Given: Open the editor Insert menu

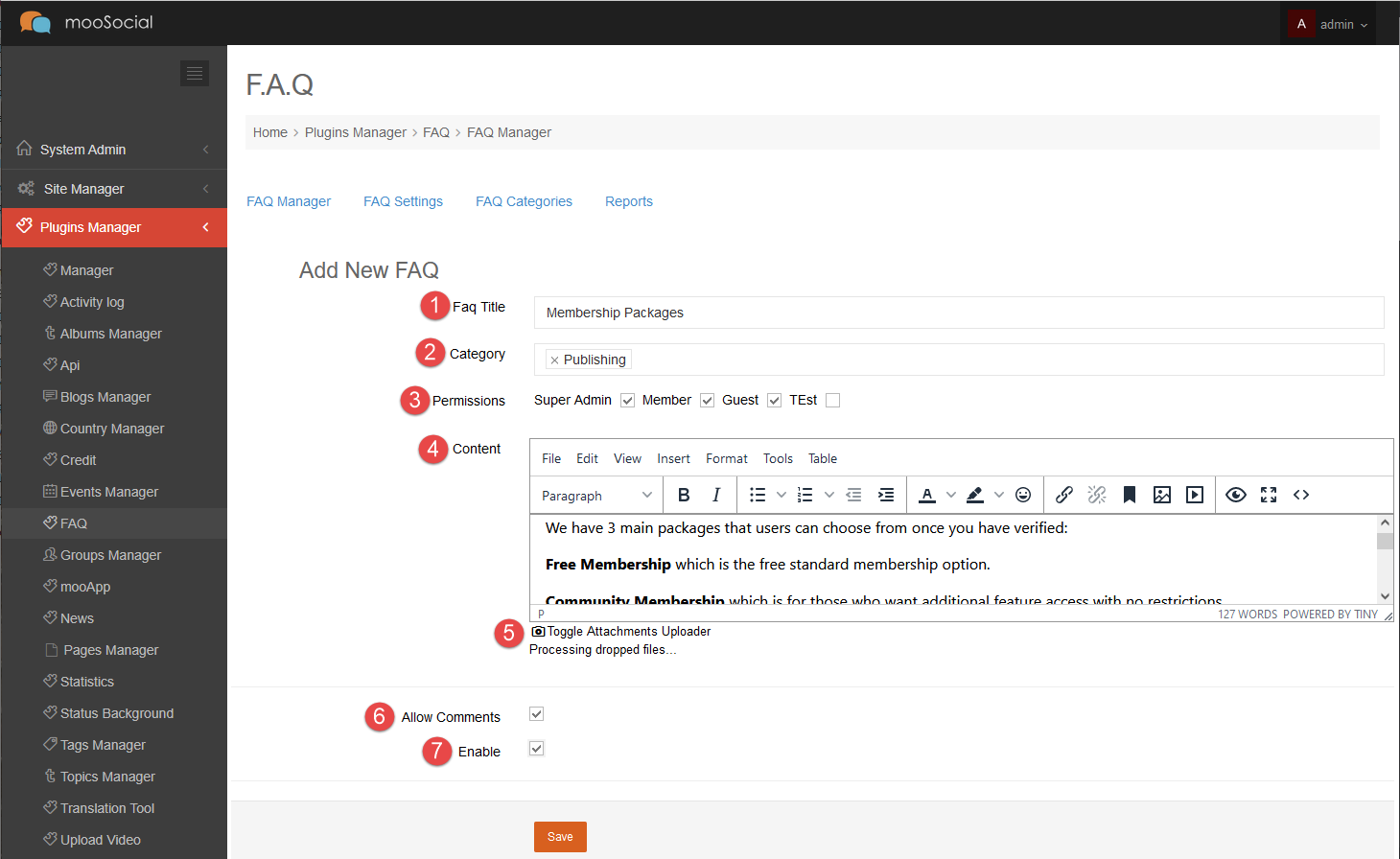Looking at the screenshot, I should (x=673, y=458).
